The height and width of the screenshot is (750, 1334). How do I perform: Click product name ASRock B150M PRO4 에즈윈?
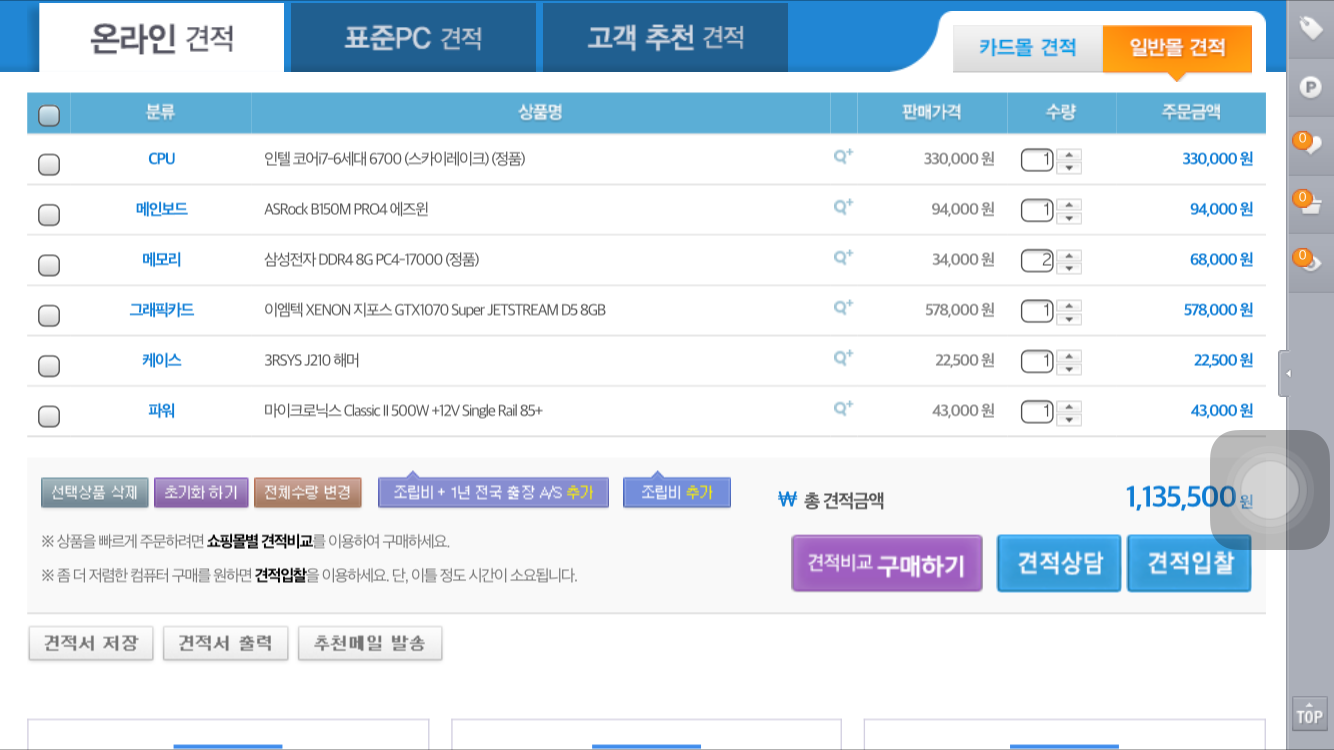346,209
